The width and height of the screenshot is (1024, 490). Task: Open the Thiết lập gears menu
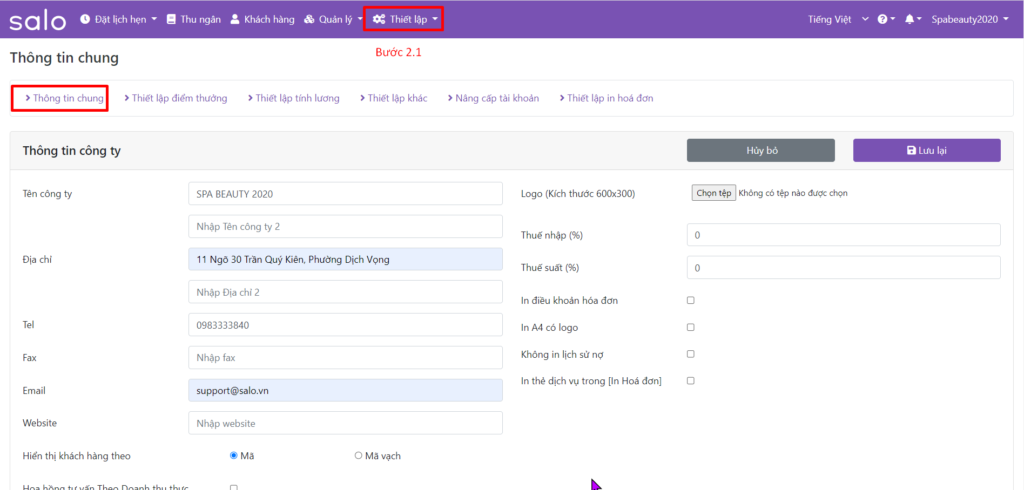click(x=404, y=19)
